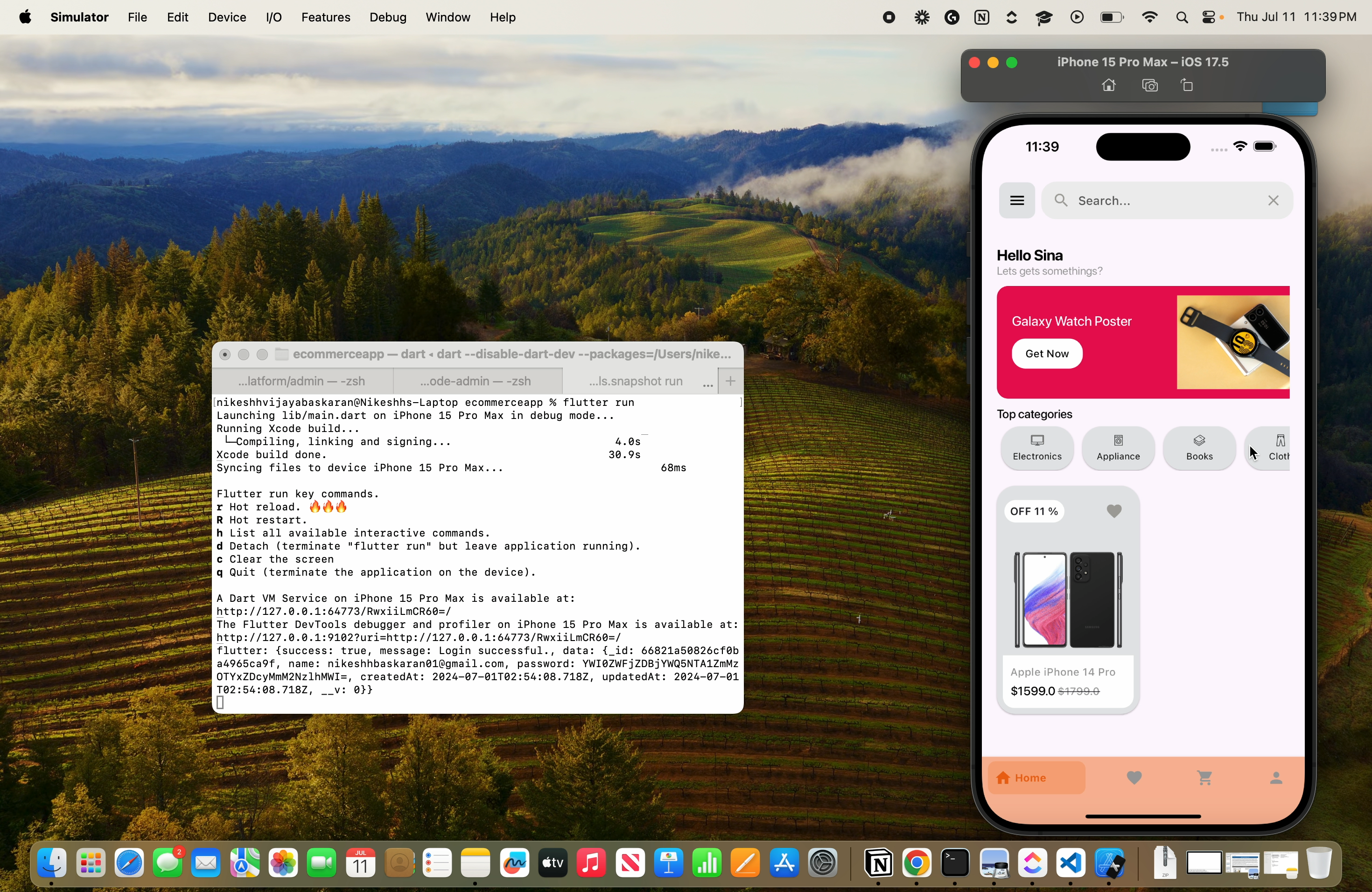Open the Device menu
This screenshot has height=892, width=1372.
pos(227,17)
